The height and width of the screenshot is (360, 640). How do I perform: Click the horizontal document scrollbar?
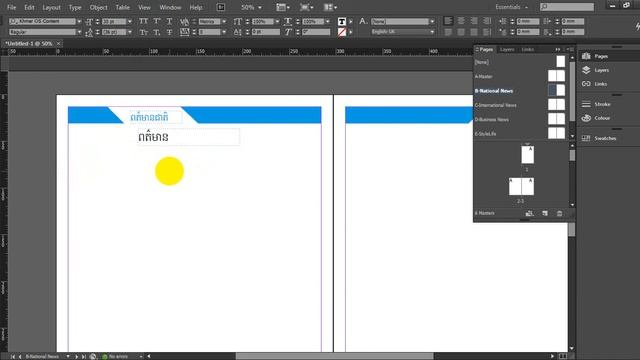(334, 356)
